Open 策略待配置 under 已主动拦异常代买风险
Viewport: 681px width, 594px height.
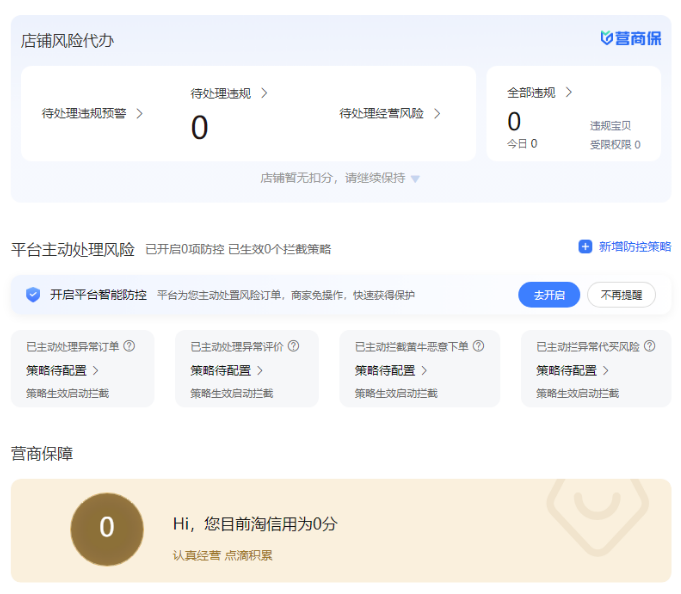tap(572, 370)
